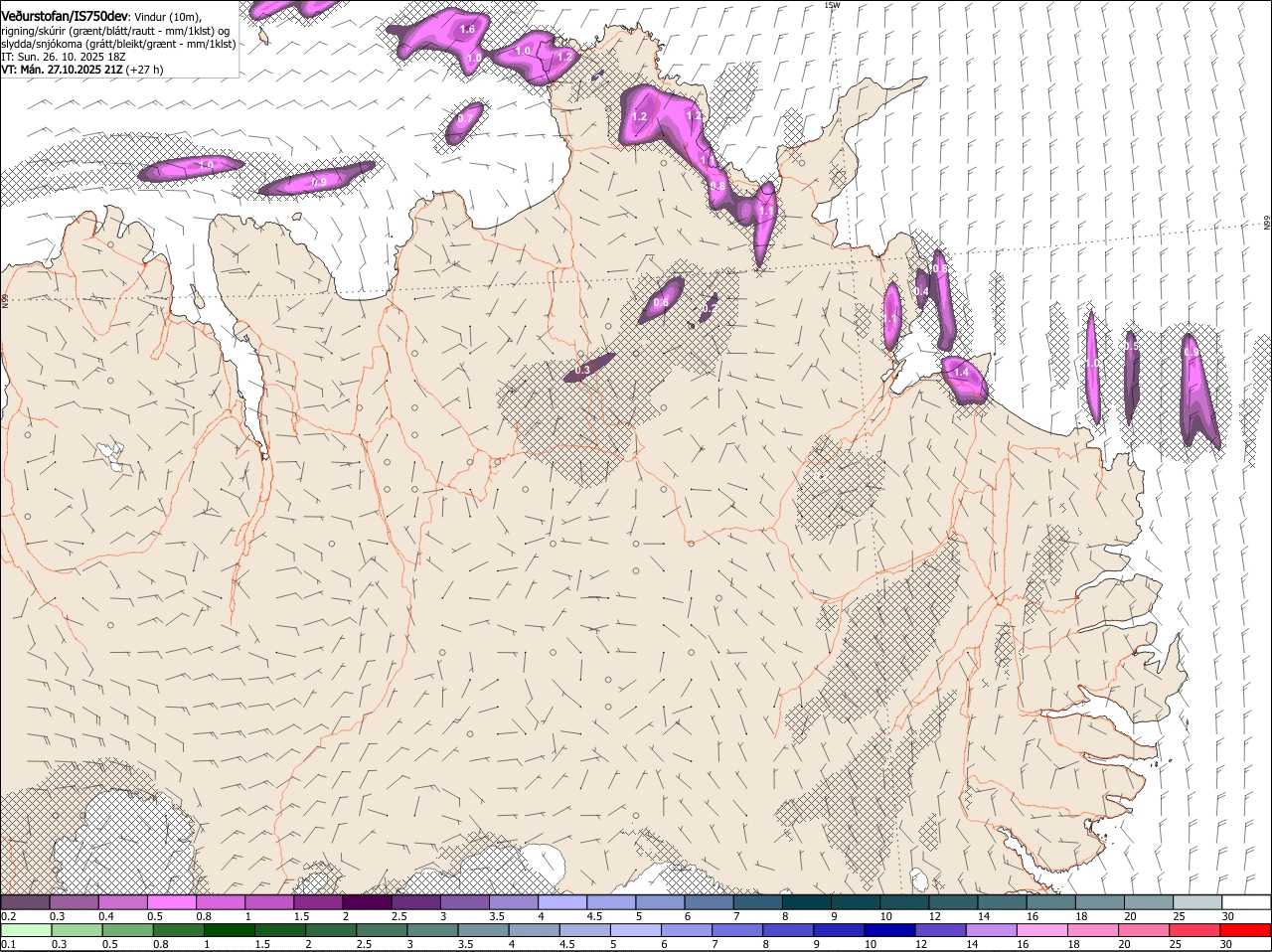Select the initial time line 'IT: Sun. 26. 10. 2025 18Z'

coord(64,57)
